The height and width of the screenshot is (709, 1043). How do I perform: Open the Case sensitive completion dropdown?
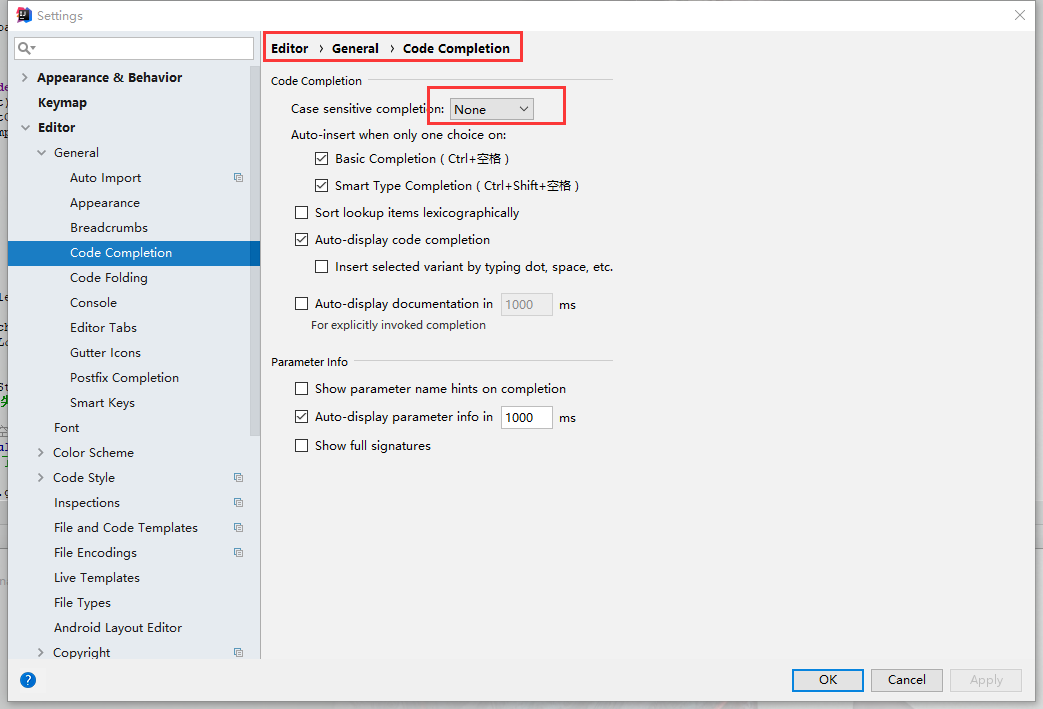[x=492, y=109]
